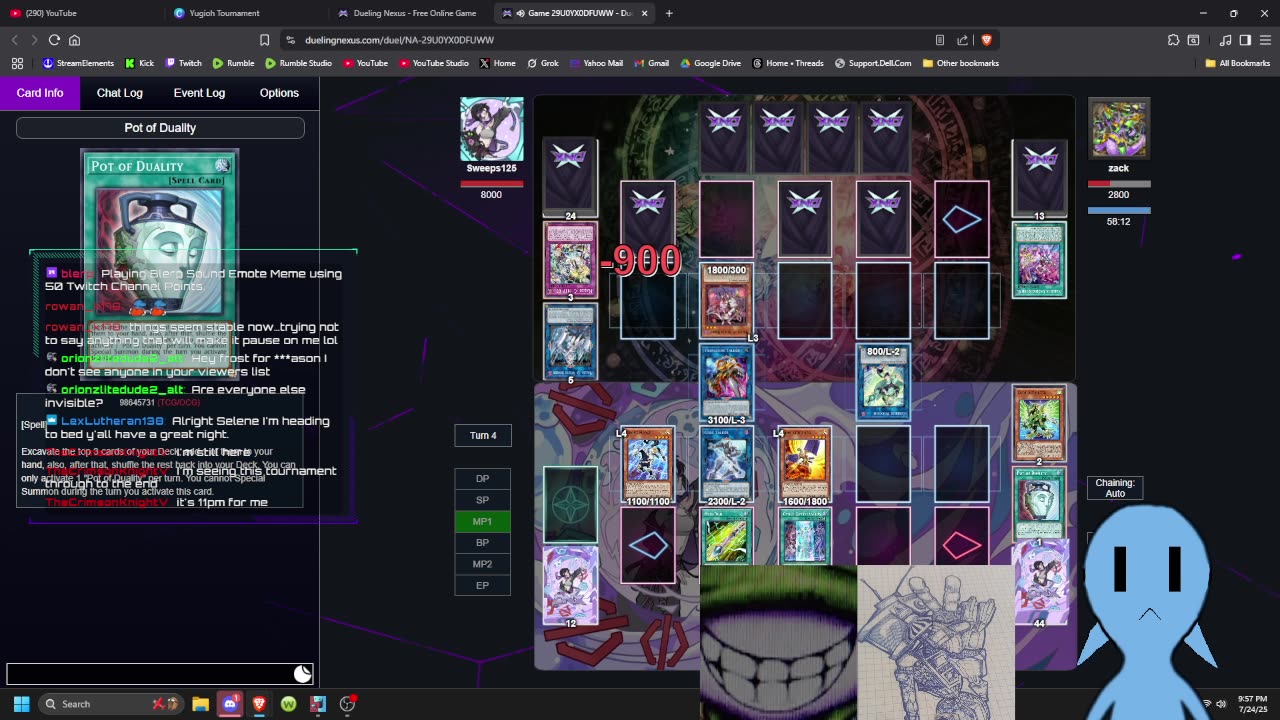Viewport: 1280px width, 720px height.
Task: Select the 1600/1800 monster card
Action: pos(805,465)
